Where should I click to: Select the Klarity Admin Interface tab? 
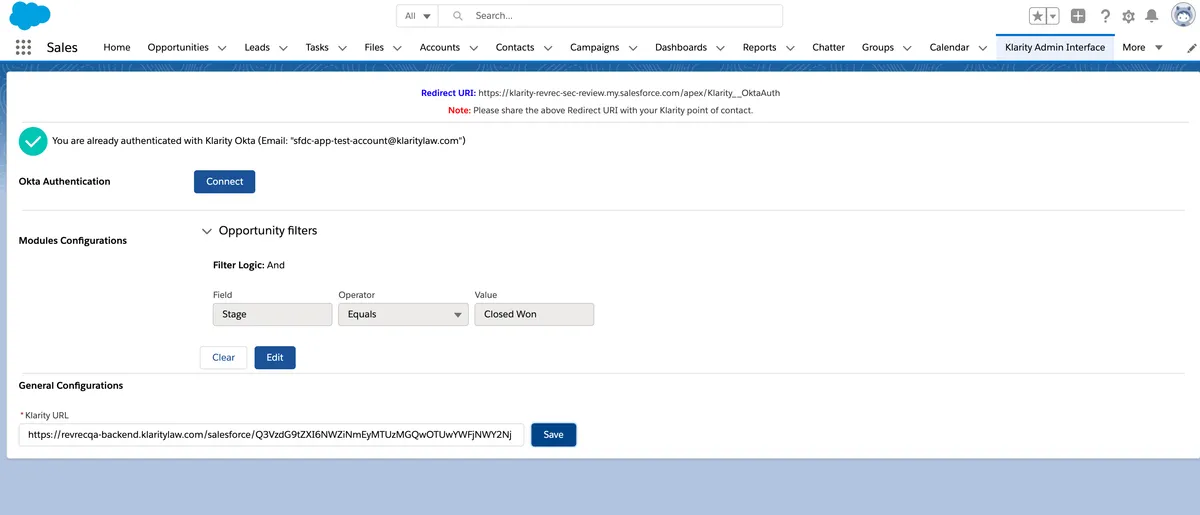pyautogui.click(x=1055, y=47)
